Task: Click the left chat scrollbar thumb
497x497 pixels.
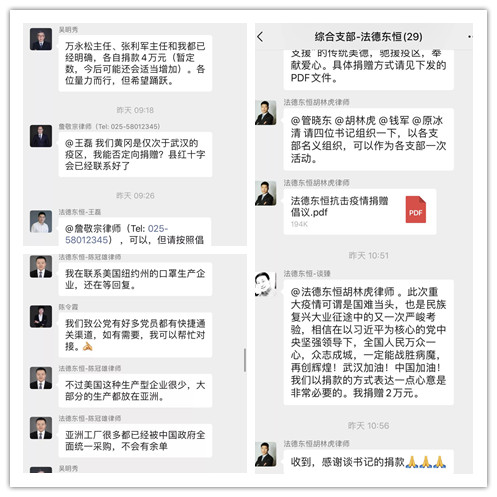Action: (245, 360)
